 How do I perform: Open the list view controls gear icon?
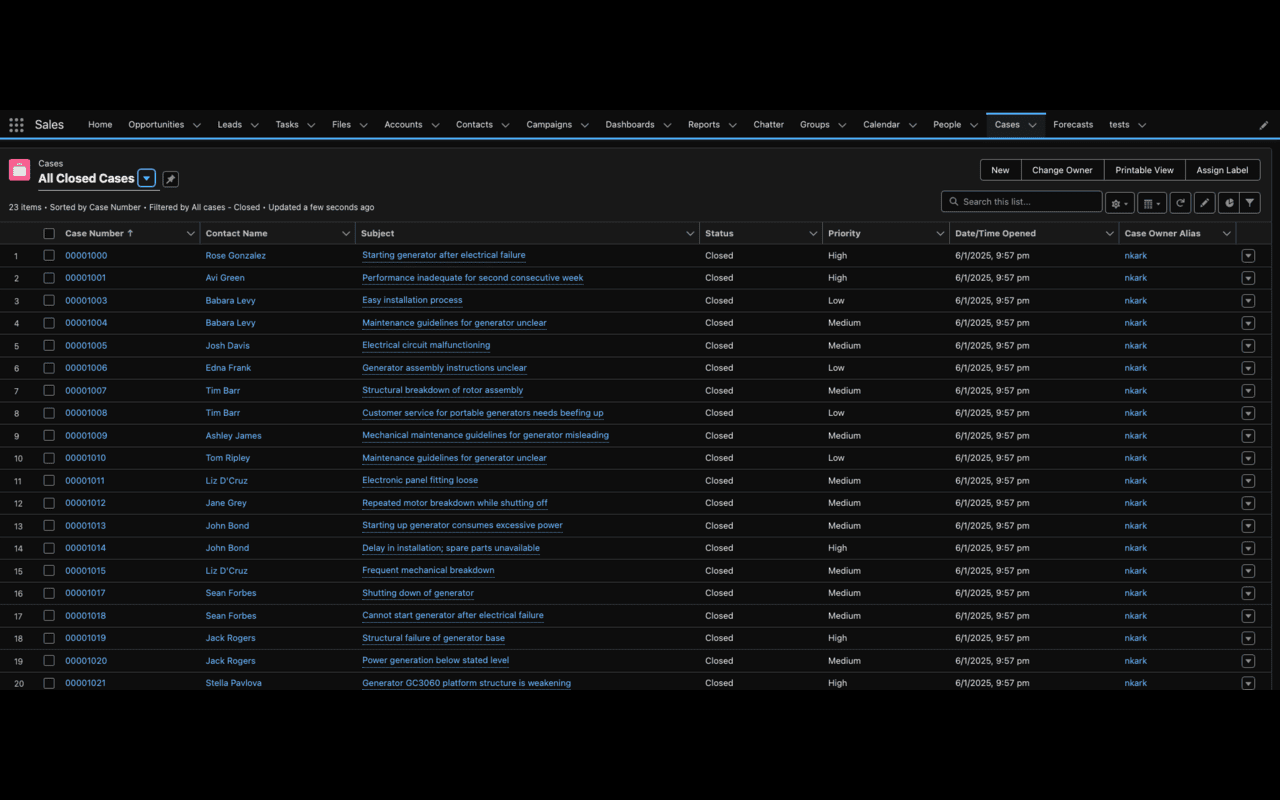pos(1117,202)
